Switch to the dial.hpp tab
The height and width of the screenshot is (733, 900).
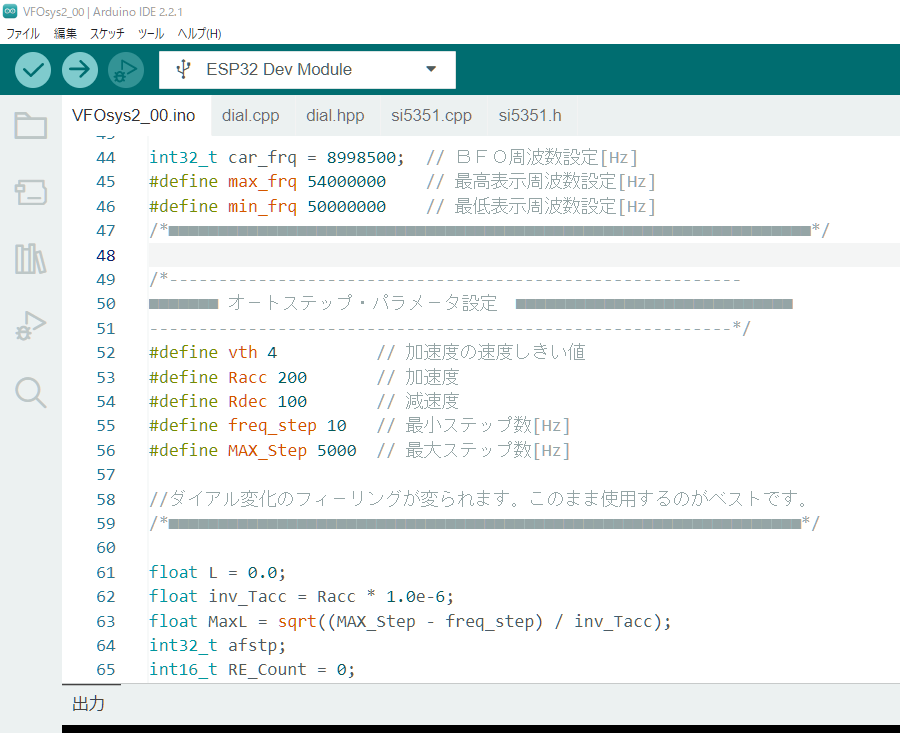[335, 115]
